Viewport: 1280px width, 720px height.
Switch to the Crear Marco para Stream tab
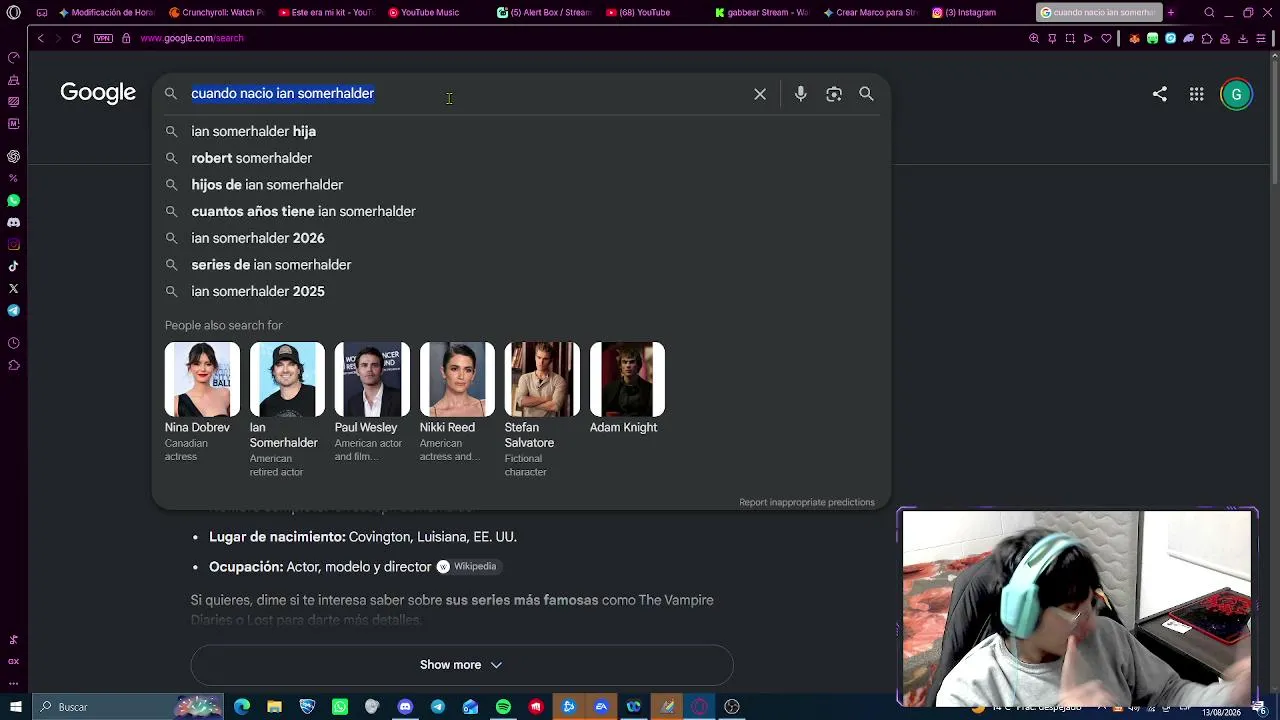point(870,13)
